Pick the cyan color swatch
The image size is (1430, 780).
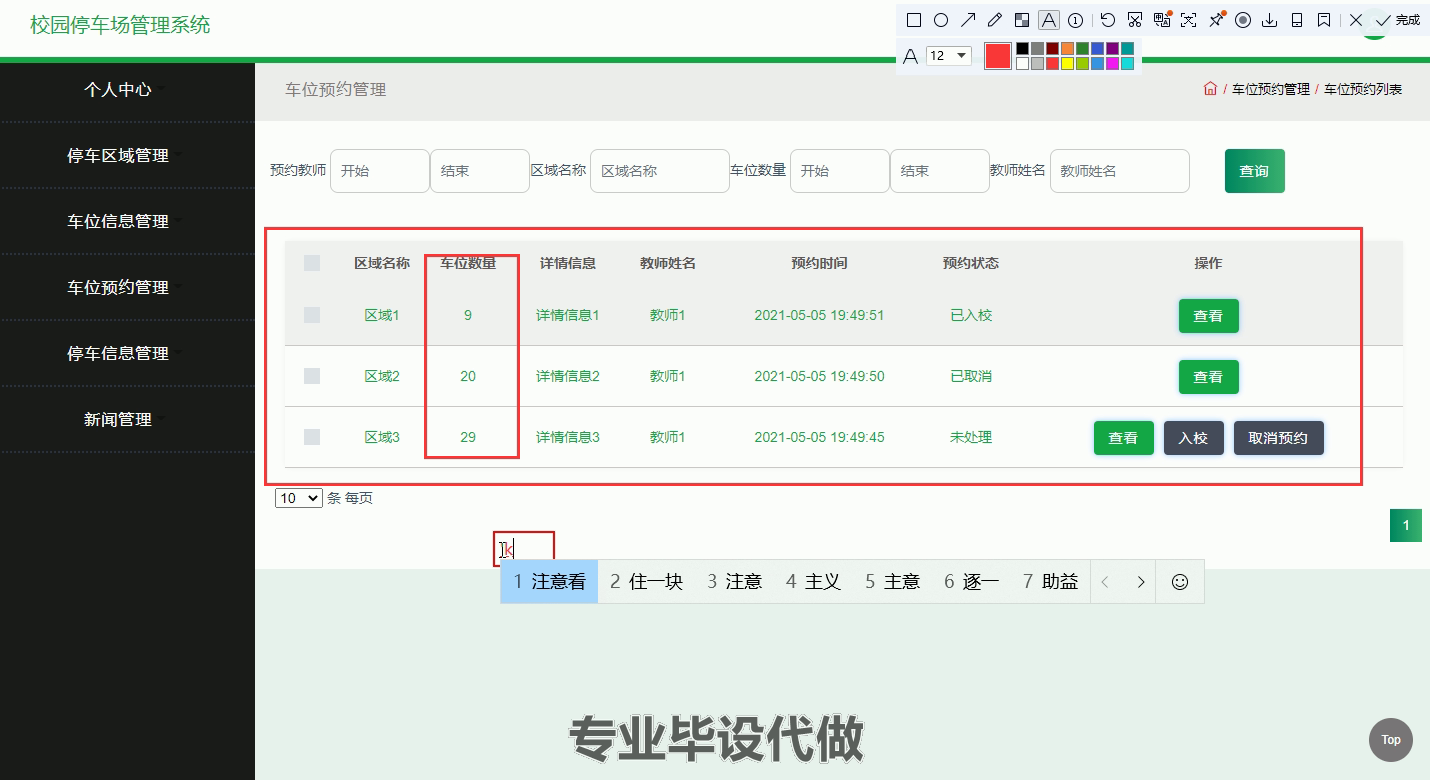[x=1127, y=63]
